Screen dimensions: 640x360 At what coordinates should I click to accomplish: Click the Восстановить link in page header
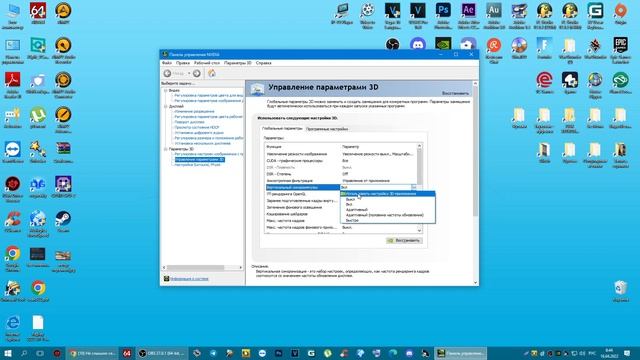pyautogui.click(x=455, y=93)
